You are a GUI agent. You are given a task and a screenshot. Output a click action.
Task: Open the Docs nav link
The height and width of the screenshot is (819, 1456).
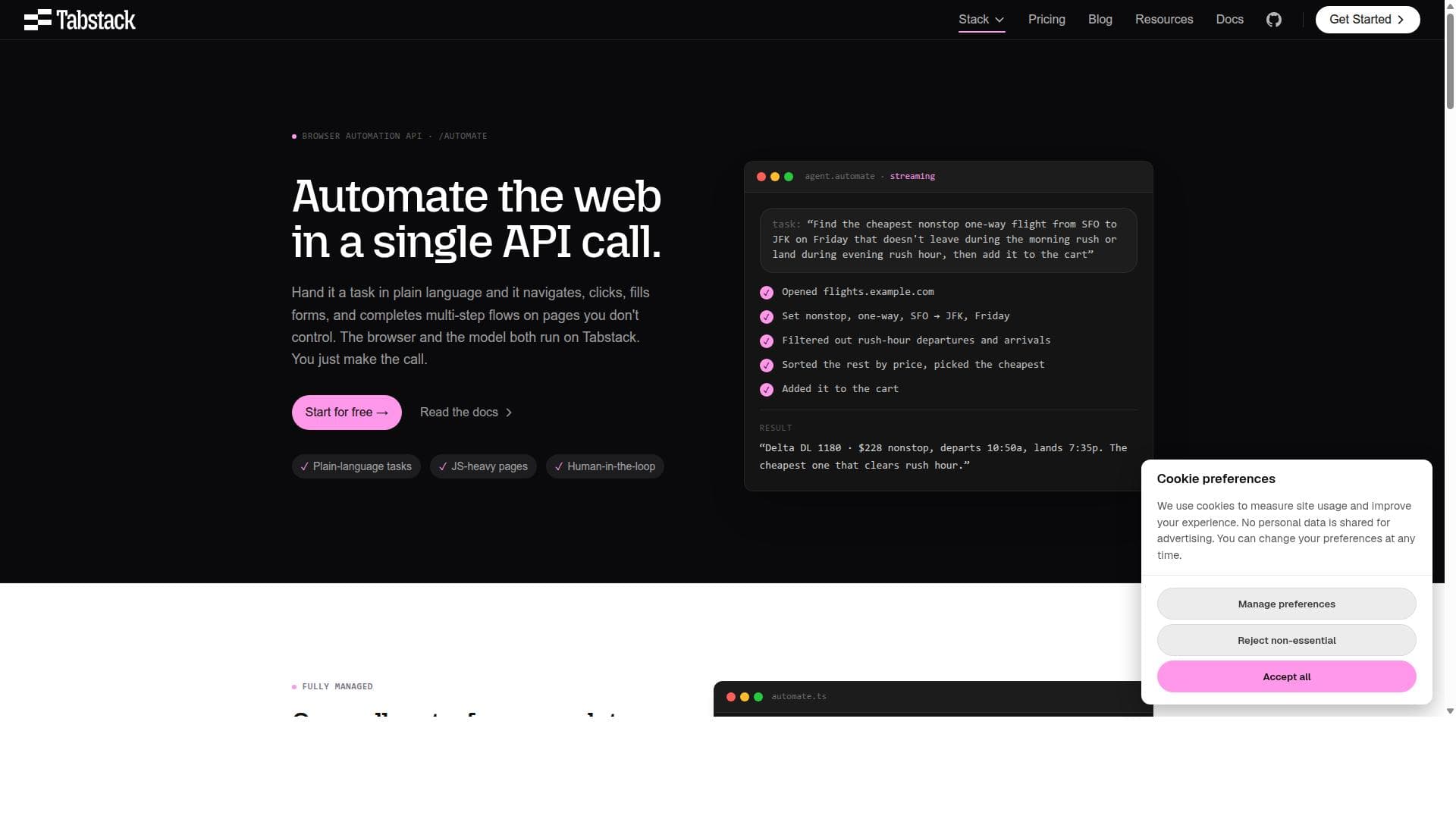pyautogui.click(x=1229, y=20)
